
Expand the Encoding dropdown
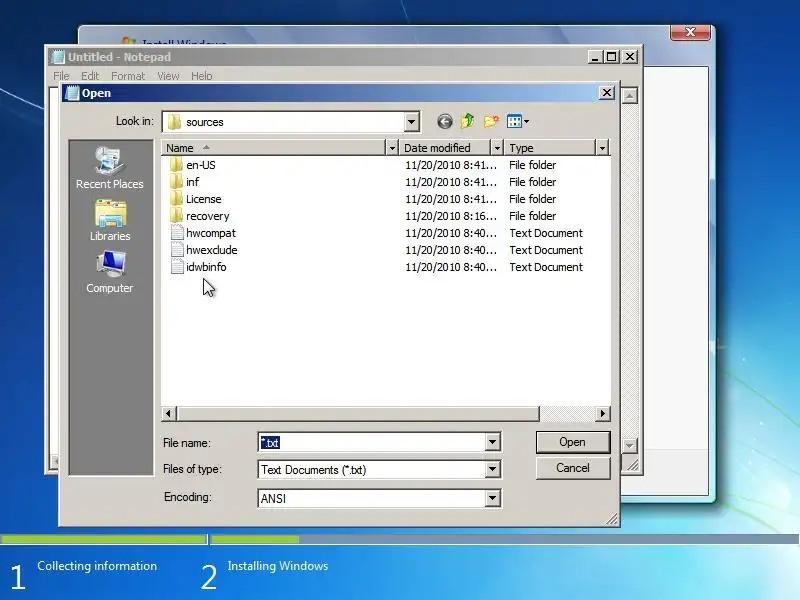[492, 498]
